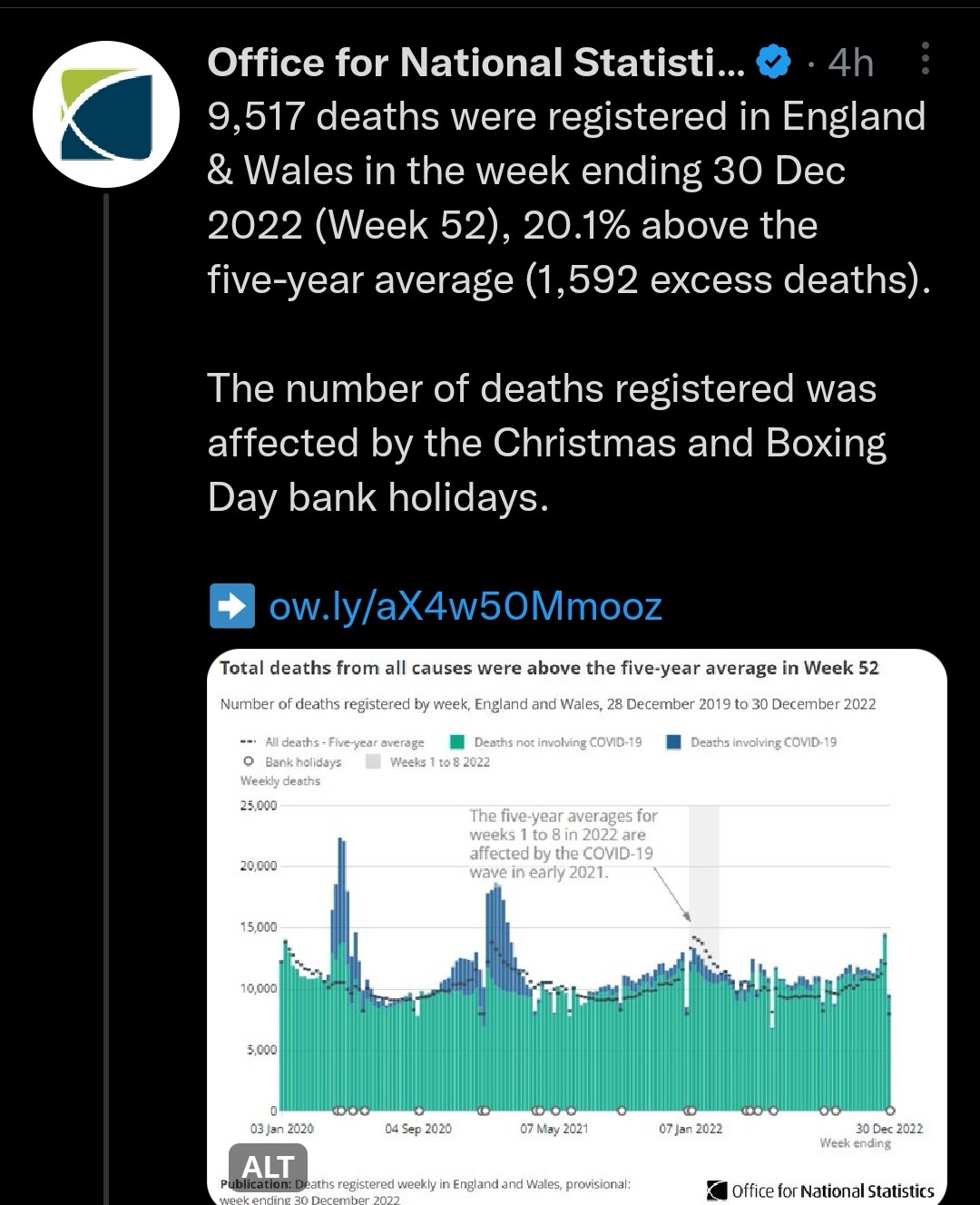
Task: Open the Office for National Statistics profile avatar
Action: click(x=106, y=114)
